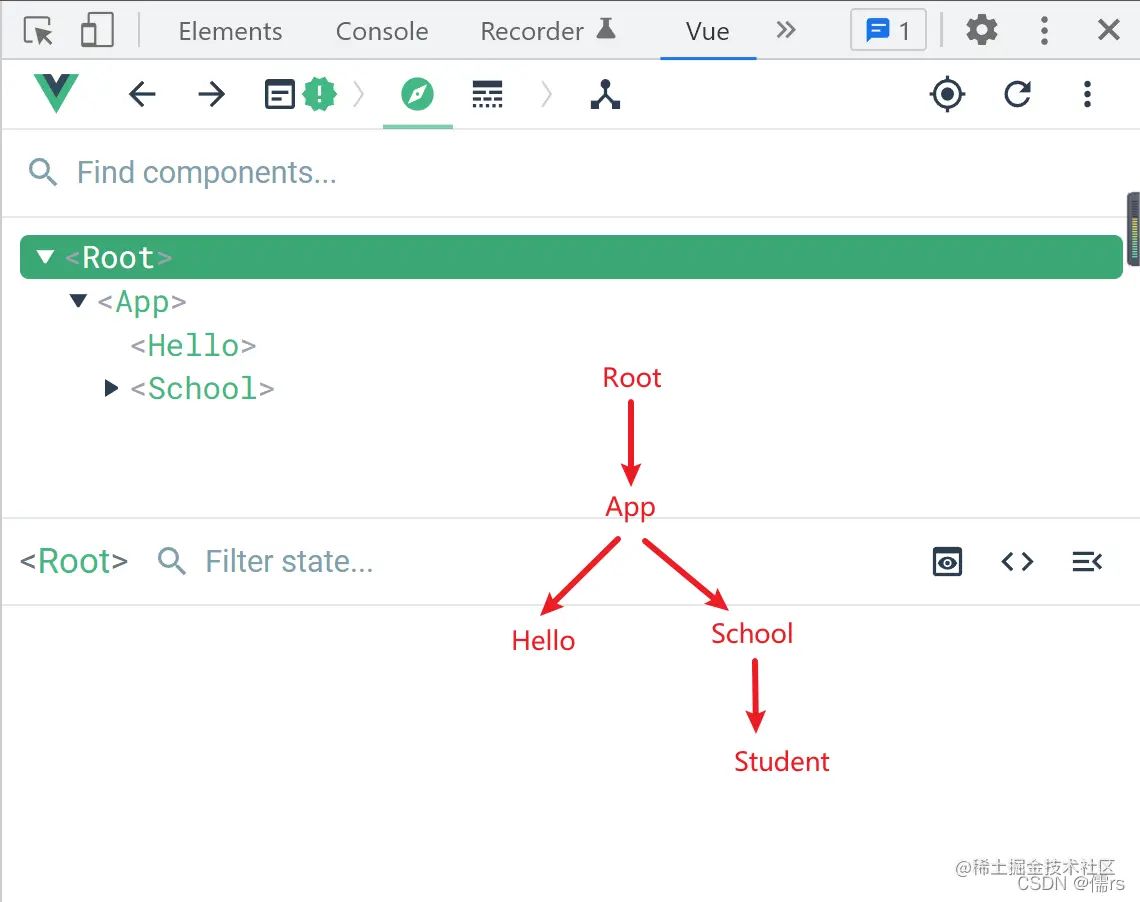Image resolution: width=1140 pixels, height=902 pixels.
Task: Select the Hello component
Action: [193, 345]
